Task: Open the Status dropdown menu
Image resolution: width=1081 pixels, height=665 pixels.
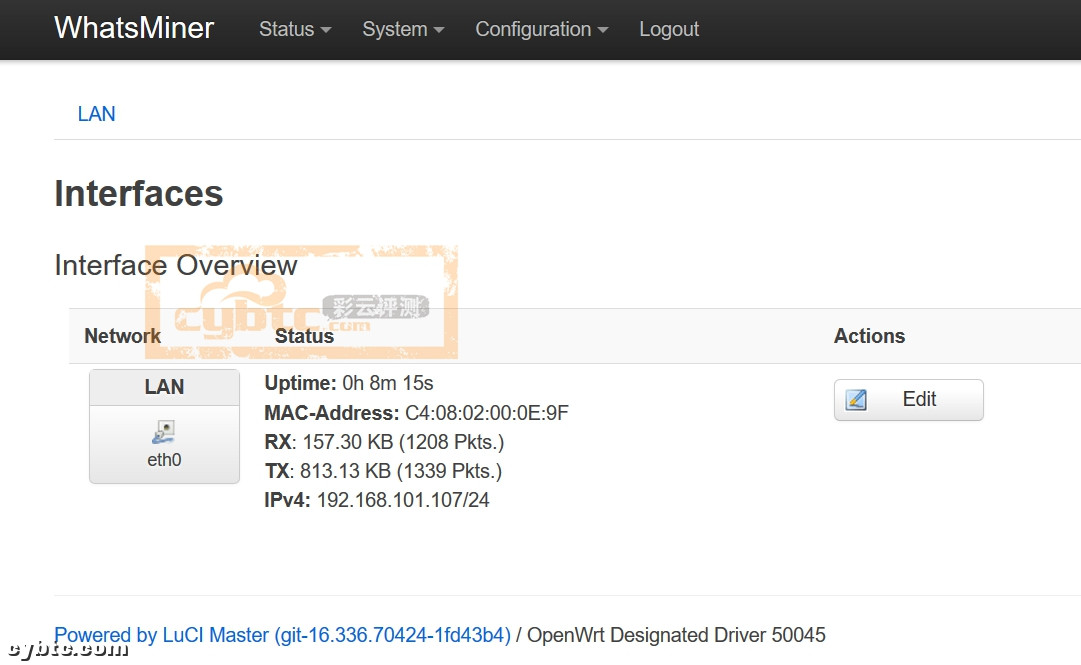Action: point(295,29)
